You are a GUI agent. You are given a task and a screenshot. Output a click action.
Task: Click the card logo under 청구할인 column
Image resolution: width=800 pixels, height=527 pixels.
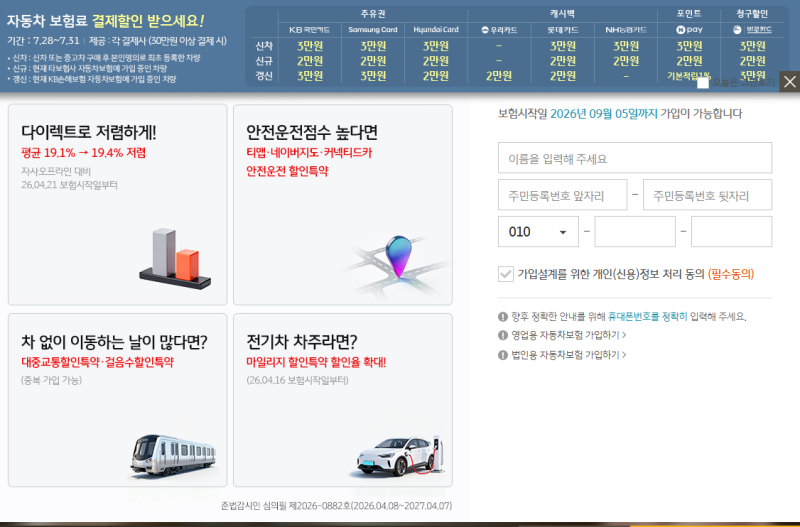tap(753, 30)
